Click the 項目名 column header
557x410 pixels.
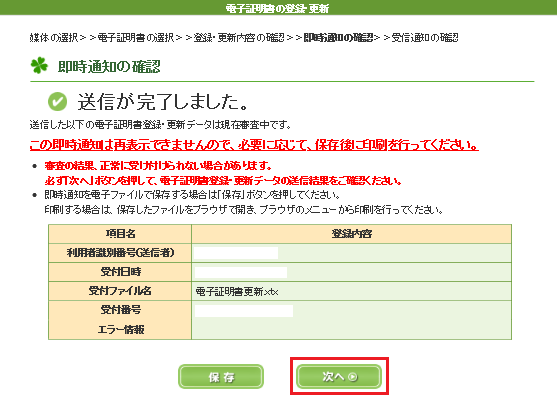[x=120, y=234]
